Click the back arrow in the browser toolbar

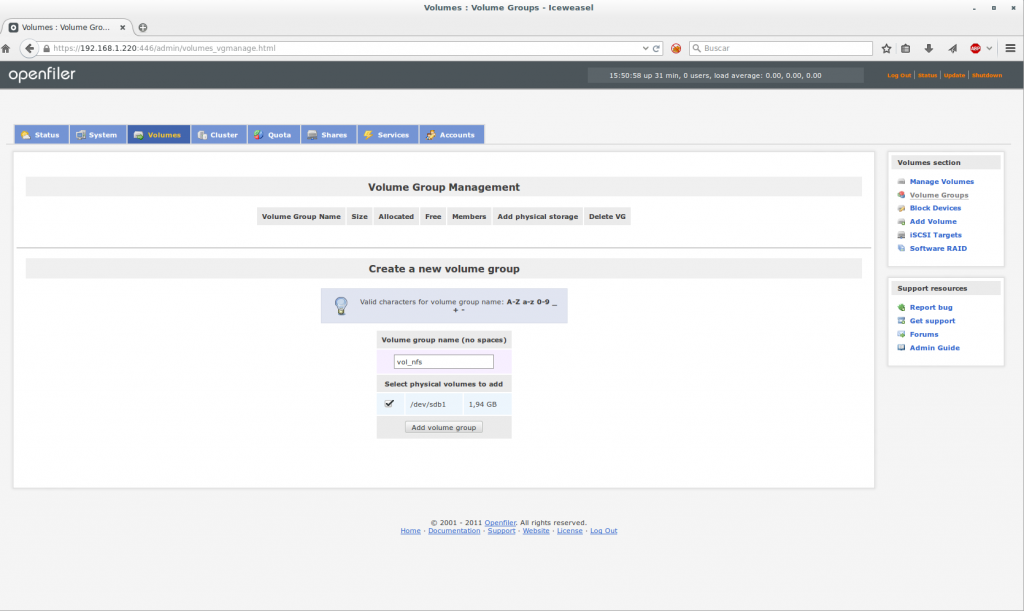[x=29, y=48]
